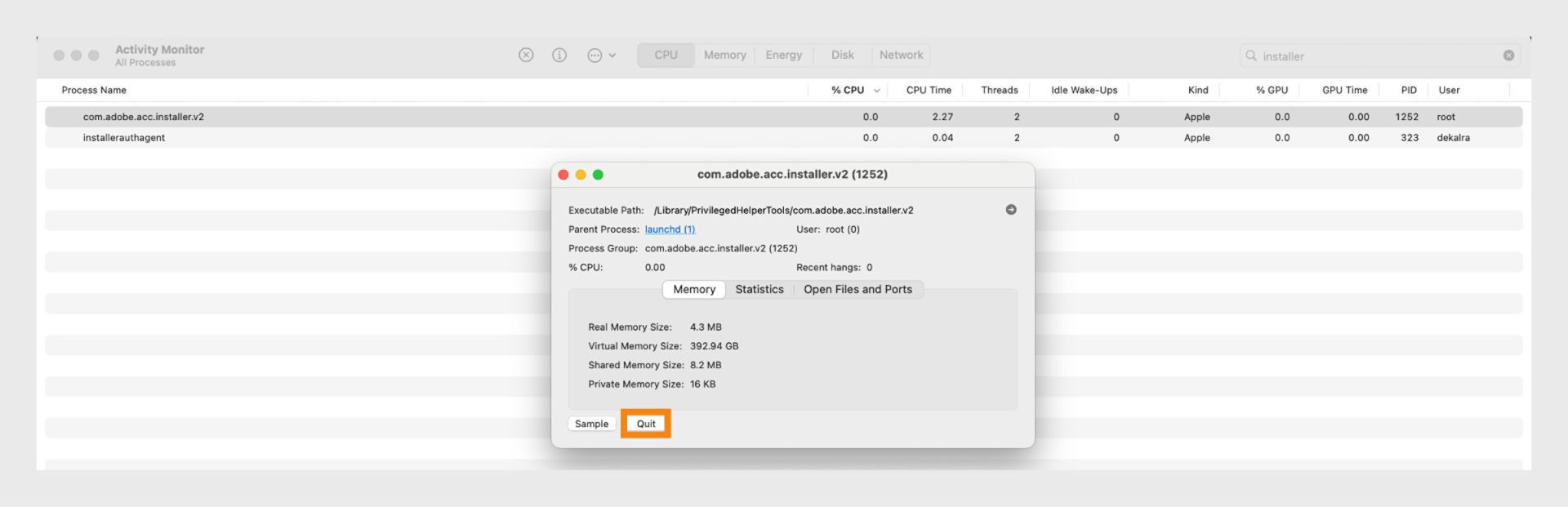Zoom the process info dialog (green button)
Screen dimensions: 1568x507
pyautogui.click(x=598, y=175)
